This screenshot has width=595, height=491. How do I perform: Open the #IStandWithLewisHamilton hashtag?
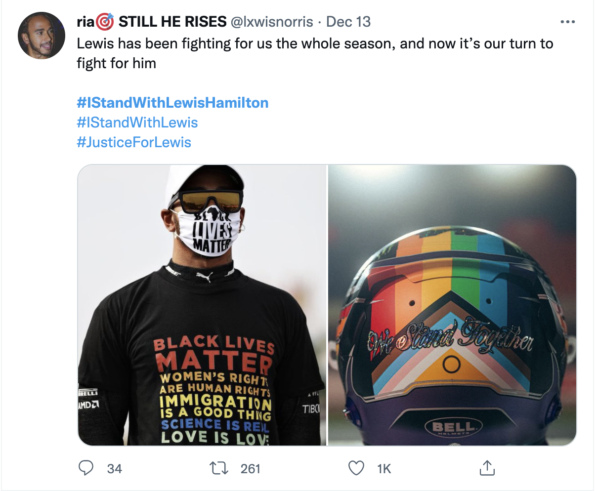pyautogui.click(x=173, y=103)
